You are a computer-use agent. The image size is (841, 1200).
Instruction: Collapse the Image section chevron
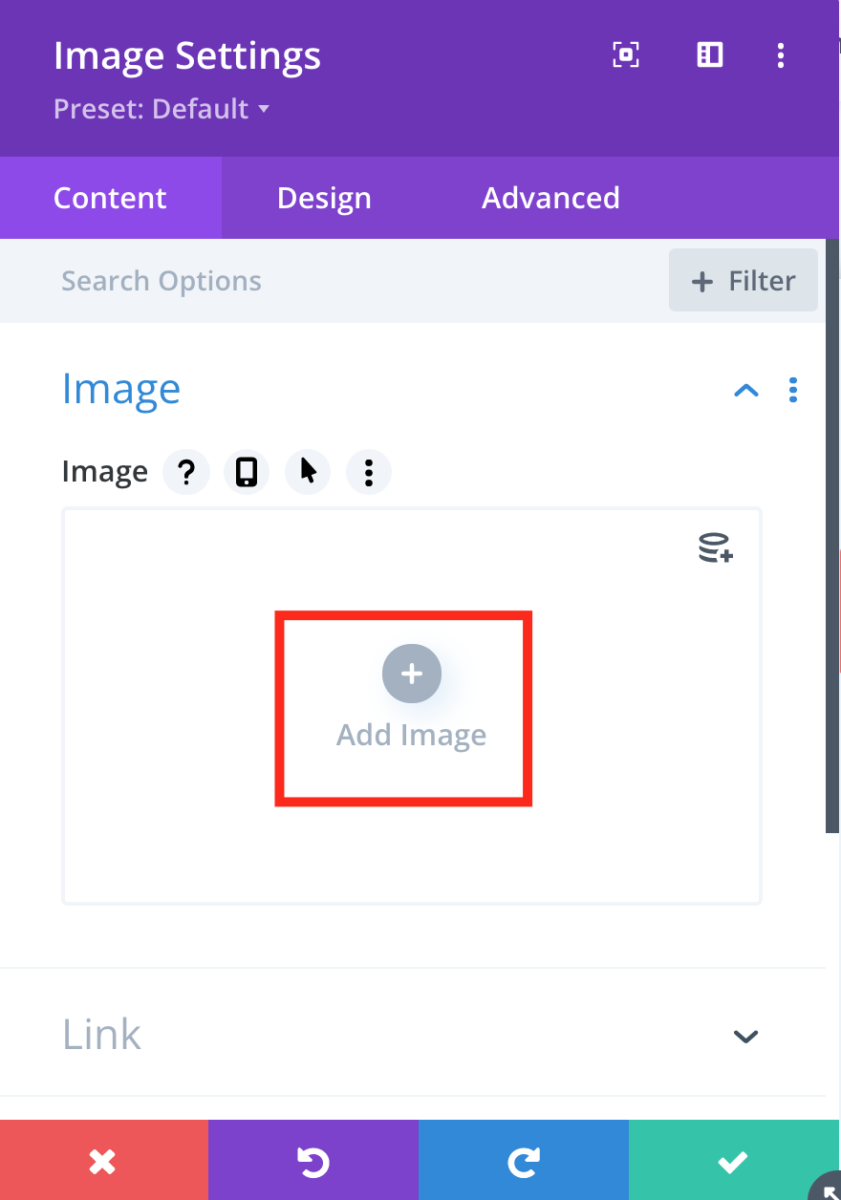coord(746,390)
